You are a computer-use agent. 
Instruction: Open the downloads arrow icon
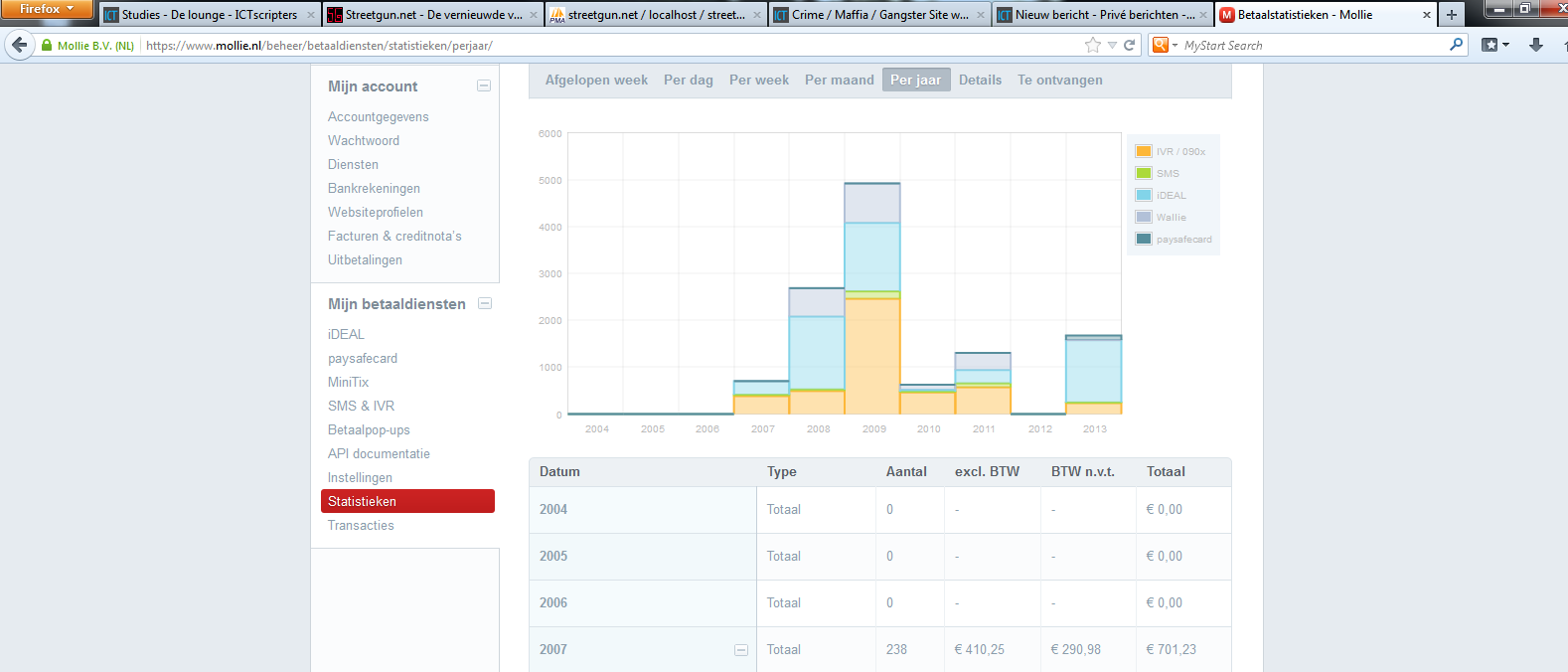(x=1536, y=45)
